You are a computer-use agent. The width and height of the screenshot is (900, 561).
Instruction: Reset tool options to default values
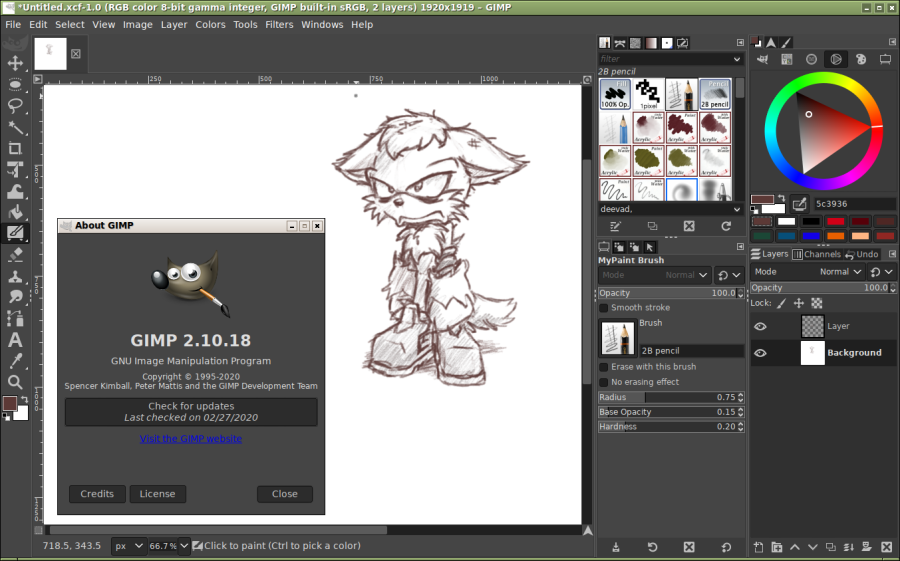point(726,547)
